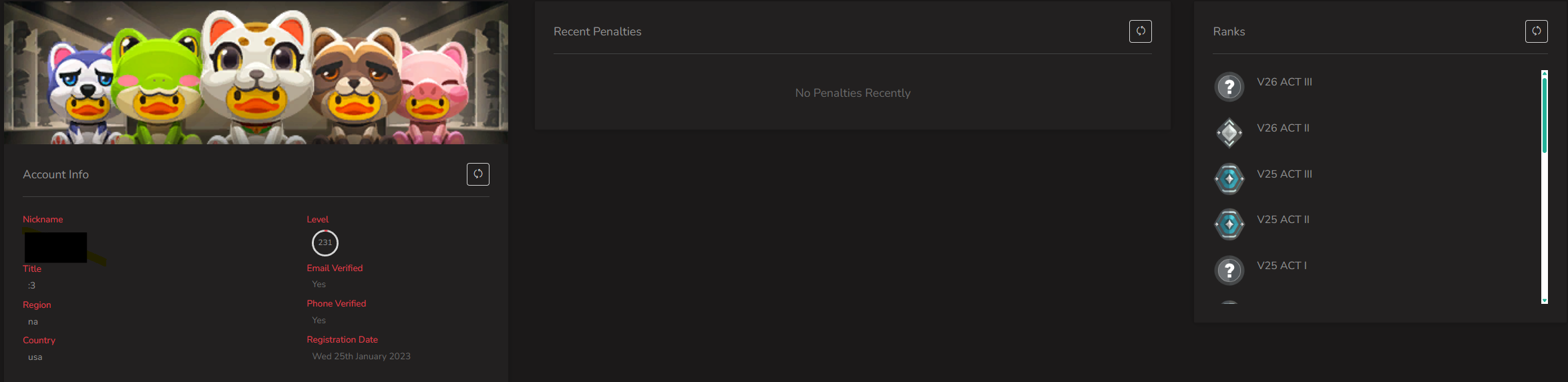Click the Ranks list scrollbar thumb

coord(1545,115)
